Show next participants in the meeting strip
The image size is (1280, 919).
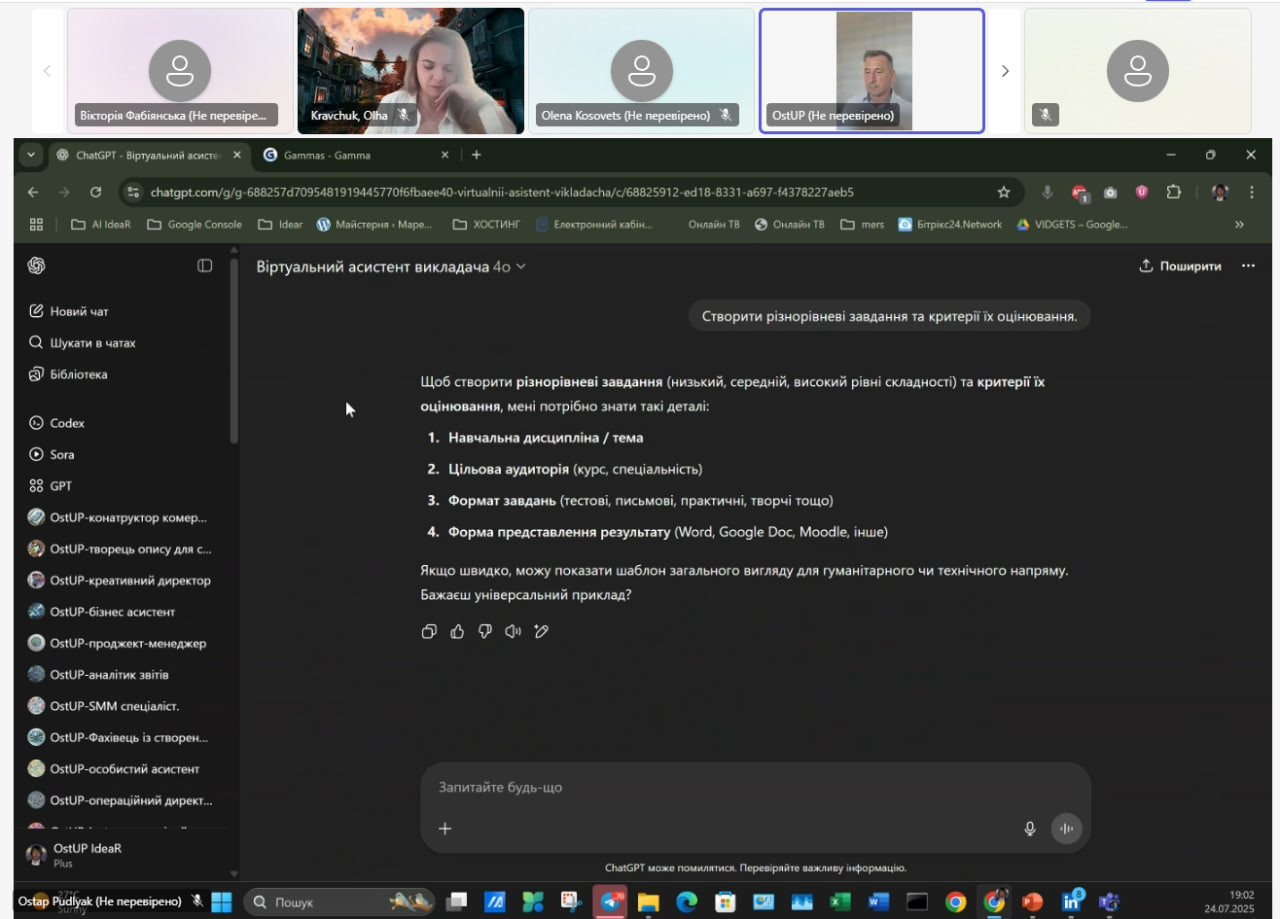[x=1005, y=71]
